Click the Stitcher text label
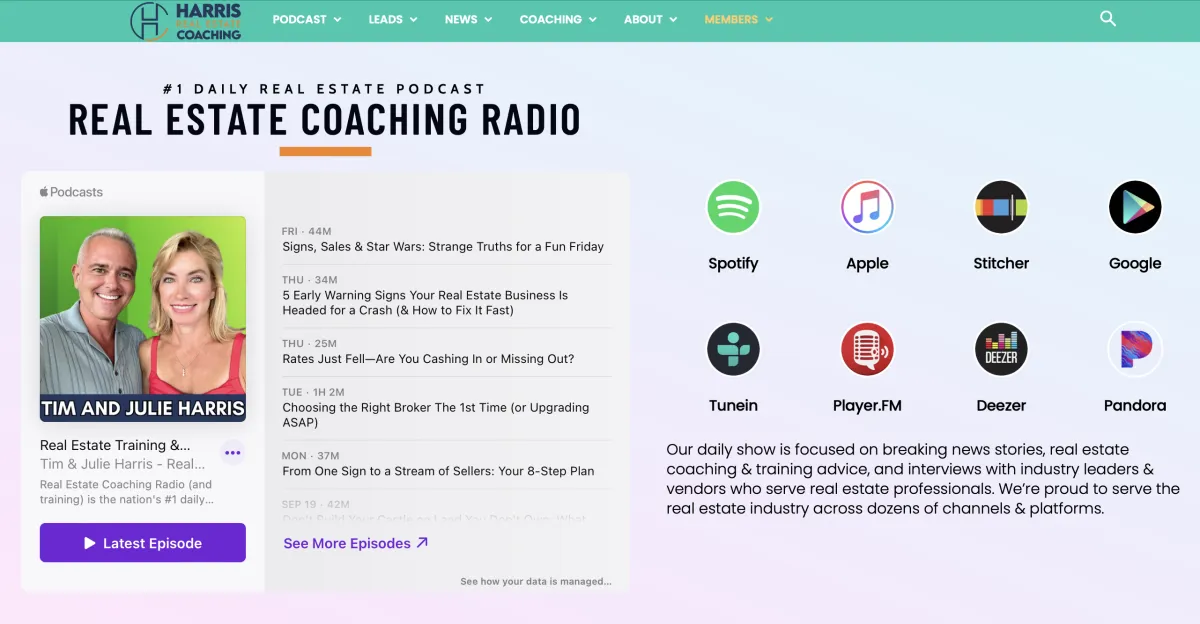 [x=1001, y=263]
